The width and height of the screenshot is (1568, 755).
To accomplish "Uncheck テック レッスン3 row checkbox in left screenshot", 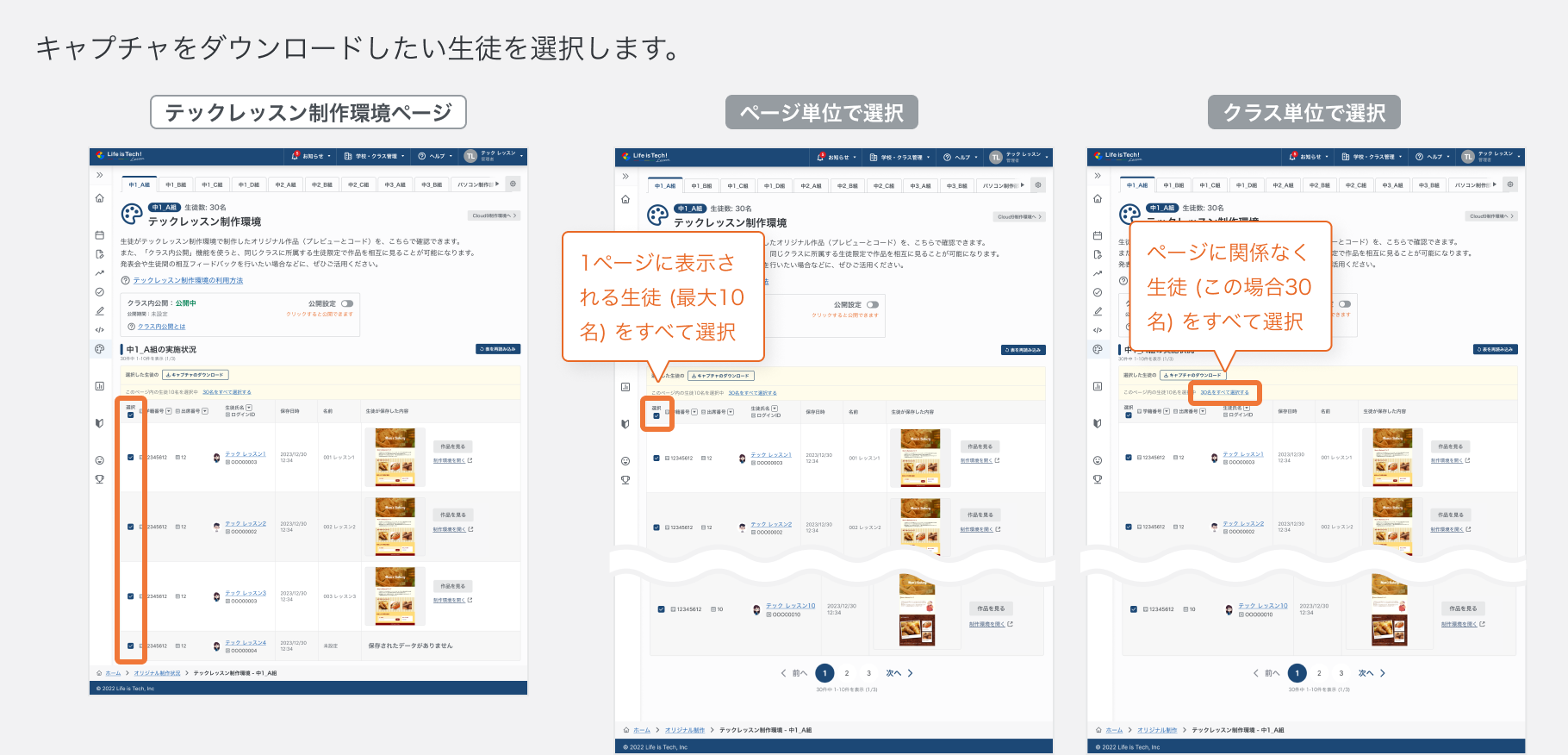I will click(131, 596).
